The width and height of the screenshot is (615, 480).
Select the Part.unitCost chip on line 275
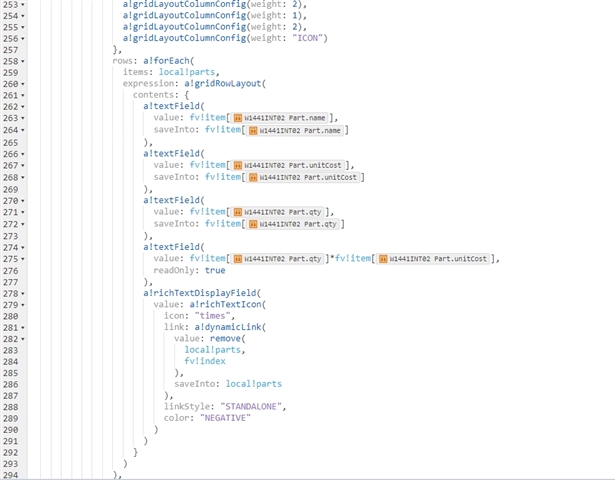[433, 259]
